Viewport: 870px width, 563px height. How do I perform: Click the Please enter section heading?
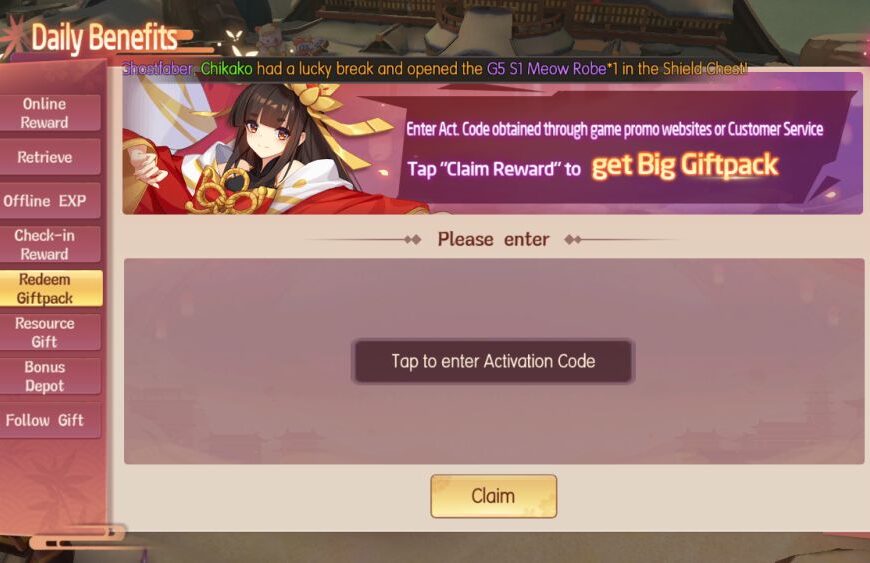coord(493,240)
